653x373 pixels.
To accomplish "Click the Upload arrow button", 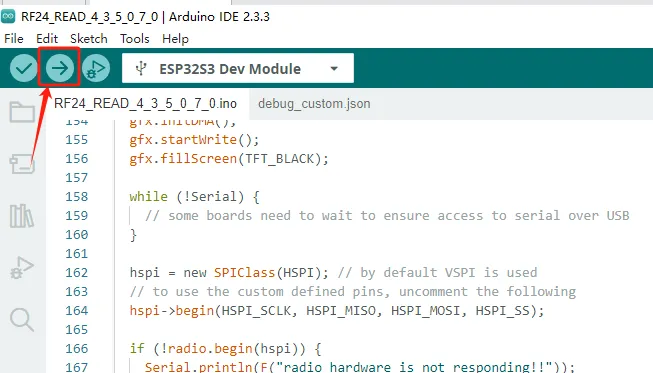I will pyautogui.click(x=60, y=68).
